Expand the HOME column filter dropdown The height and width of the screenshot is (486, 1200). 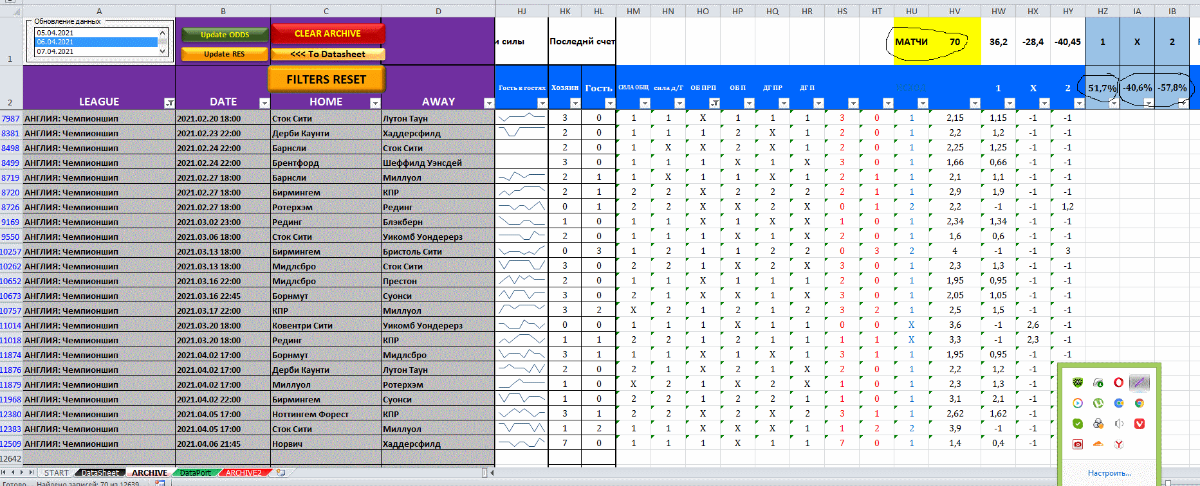click(x=374, y=102)
